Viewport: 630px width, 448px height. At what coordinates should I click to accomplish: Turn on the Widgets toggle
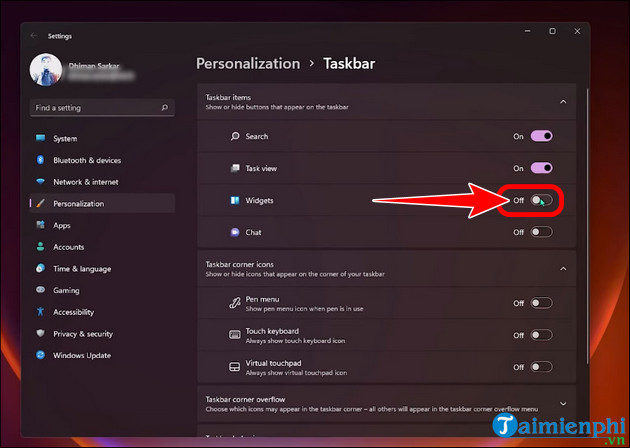tap(541, 200)
